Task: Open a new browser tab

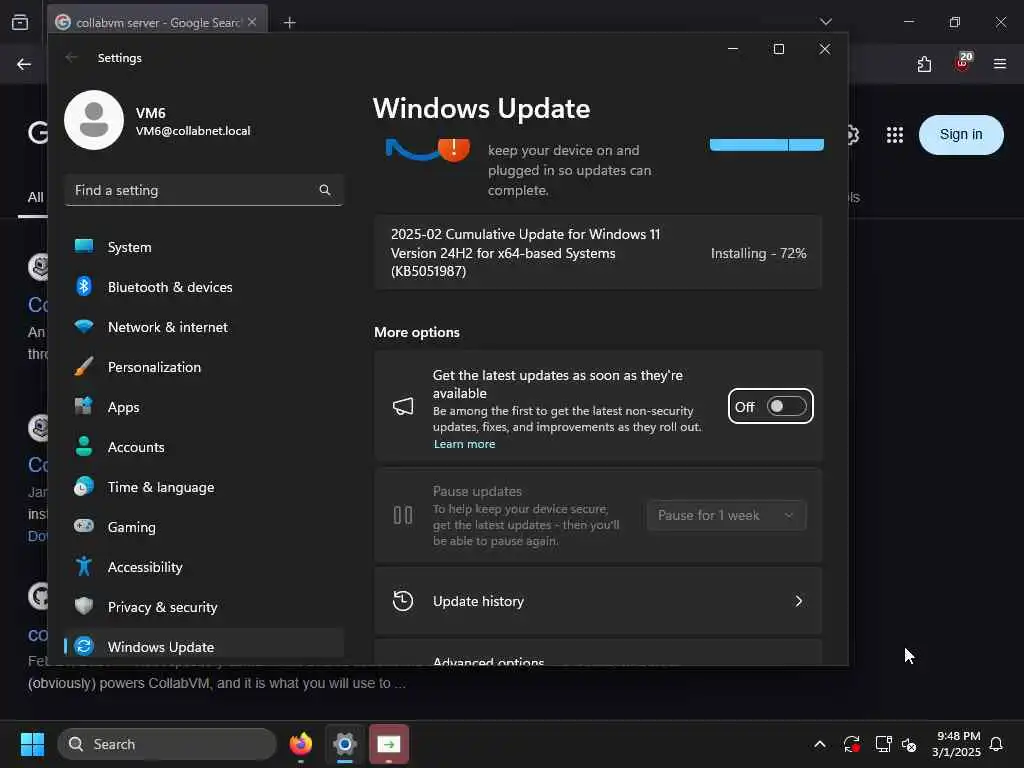Action: click(x=289, y=22)
